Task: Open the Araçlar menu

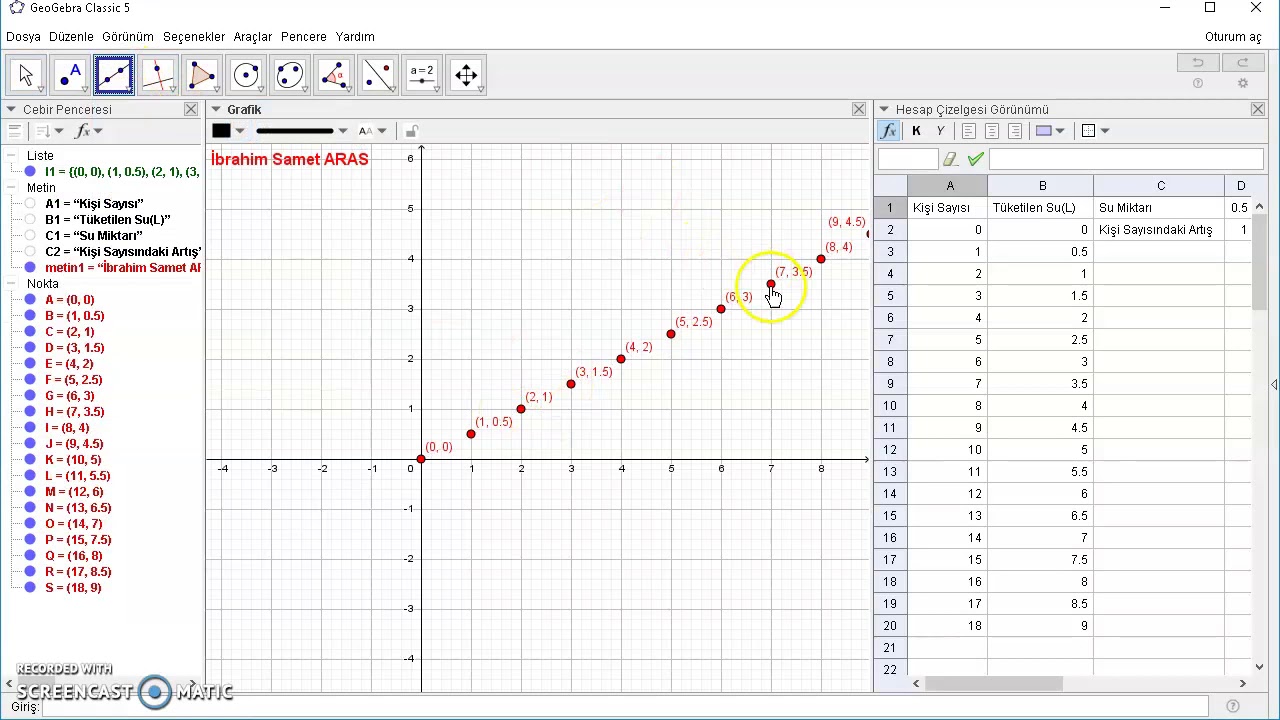Action: tap(253, 37)
